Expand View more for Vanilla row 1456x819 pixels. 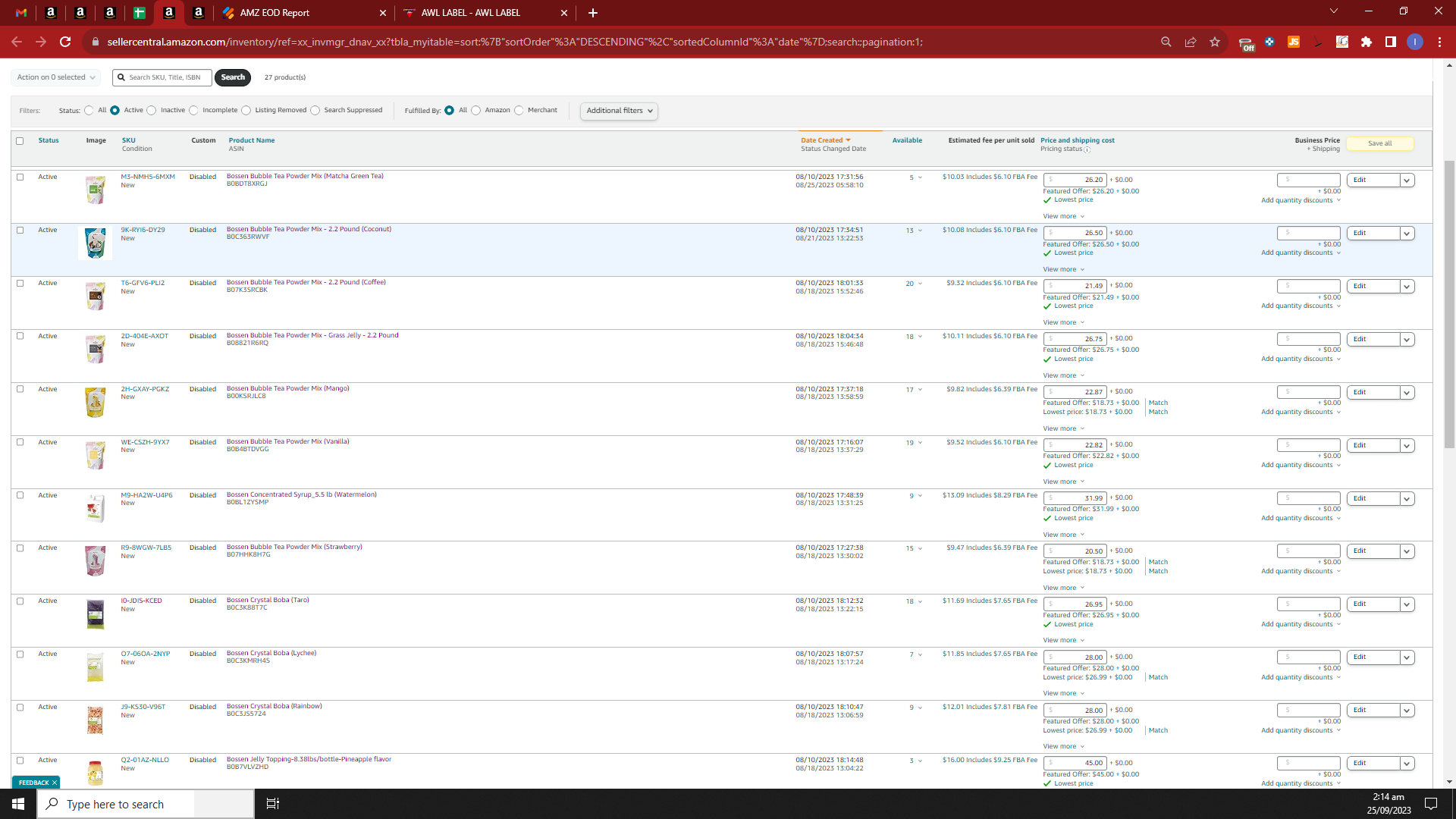1063,482
